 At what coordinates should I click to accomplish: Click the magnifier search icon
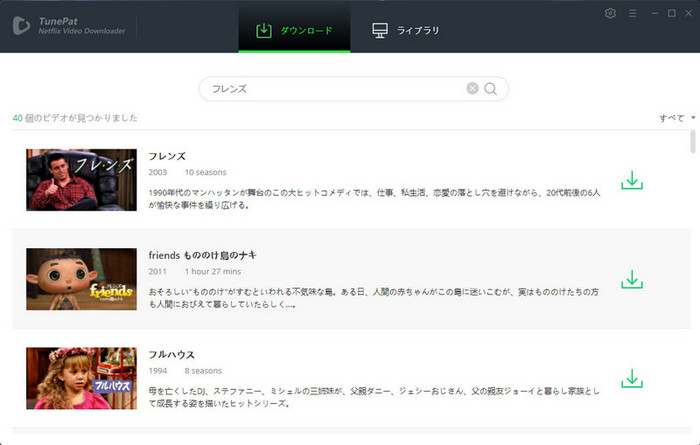pyautogui.click(x=490, y=88)
